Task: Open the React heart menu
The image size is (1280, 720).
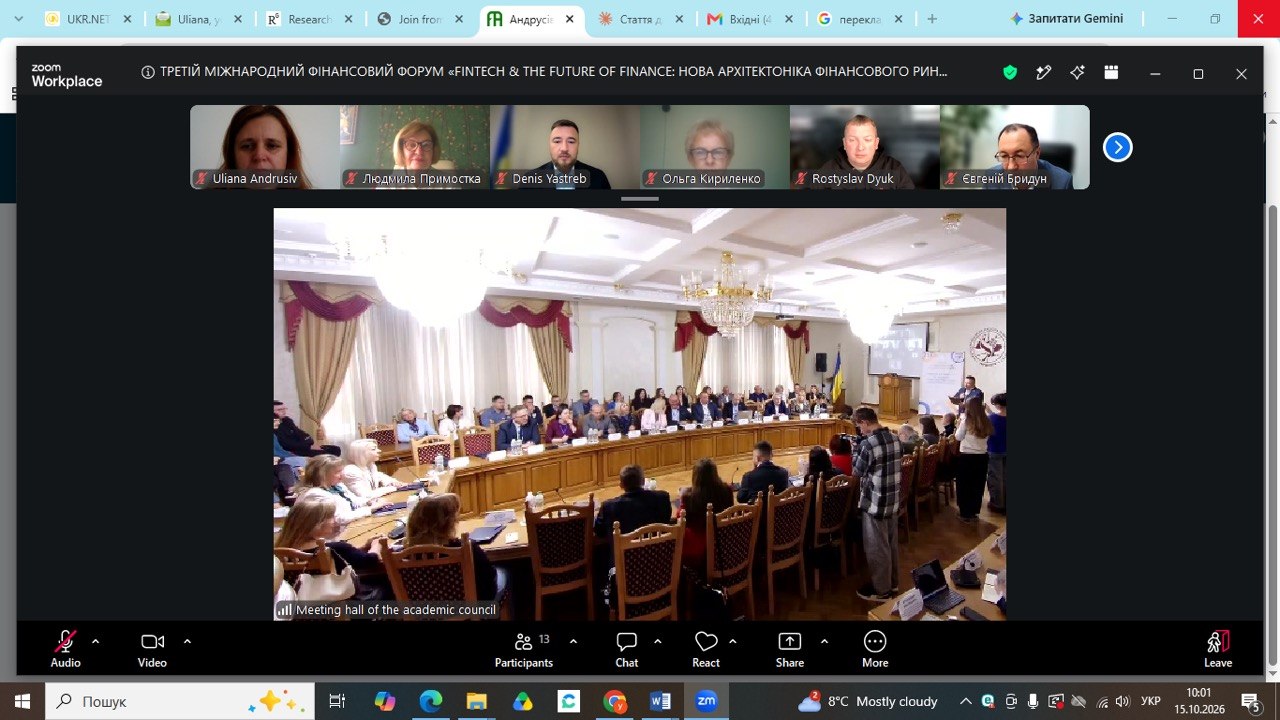Action: [x=706, y=649]
